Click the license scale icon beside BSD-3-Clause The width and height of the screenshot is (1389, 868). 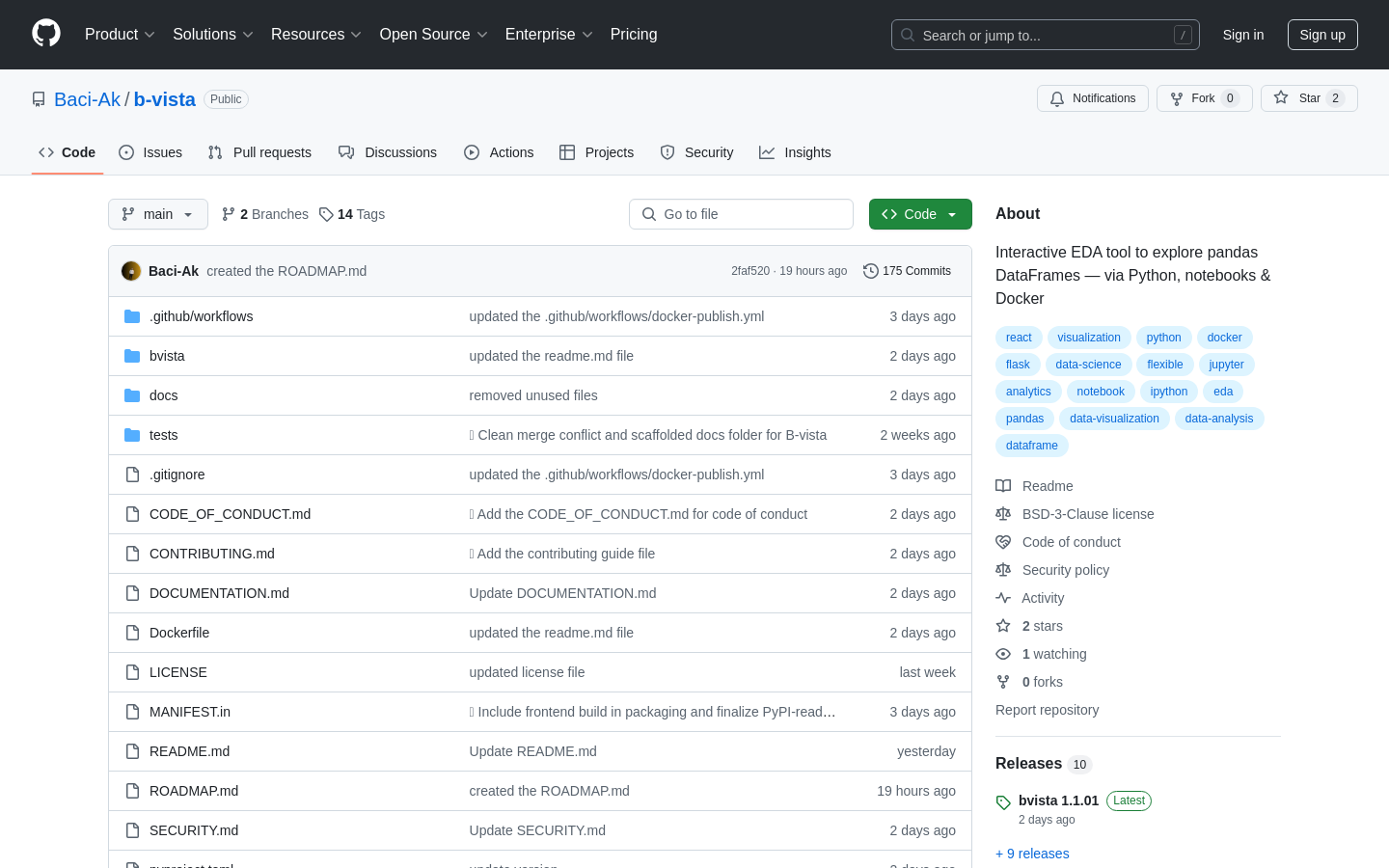[1003, 514]
